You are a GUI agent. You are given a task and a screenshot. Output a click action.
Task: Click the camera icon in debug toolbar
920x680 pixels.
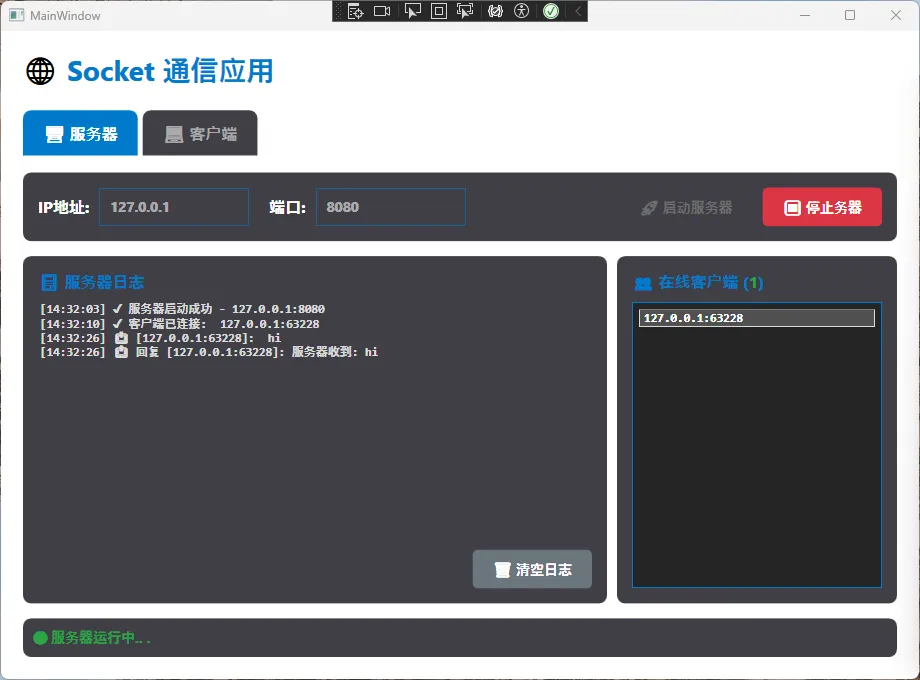[x=382, y=12]
